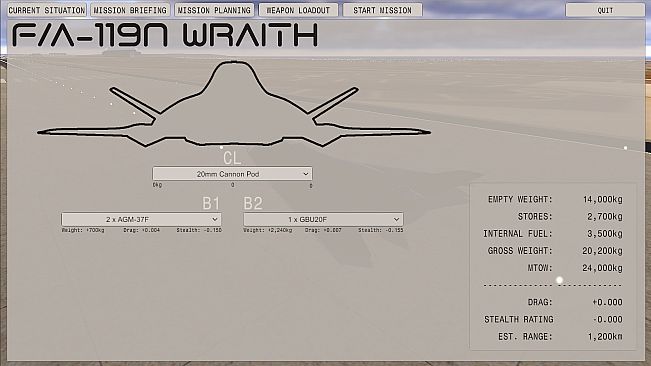Click the B2 Stealth -0.155 text
This screenshot has height=366, width=651.
[x=381, y=230]
